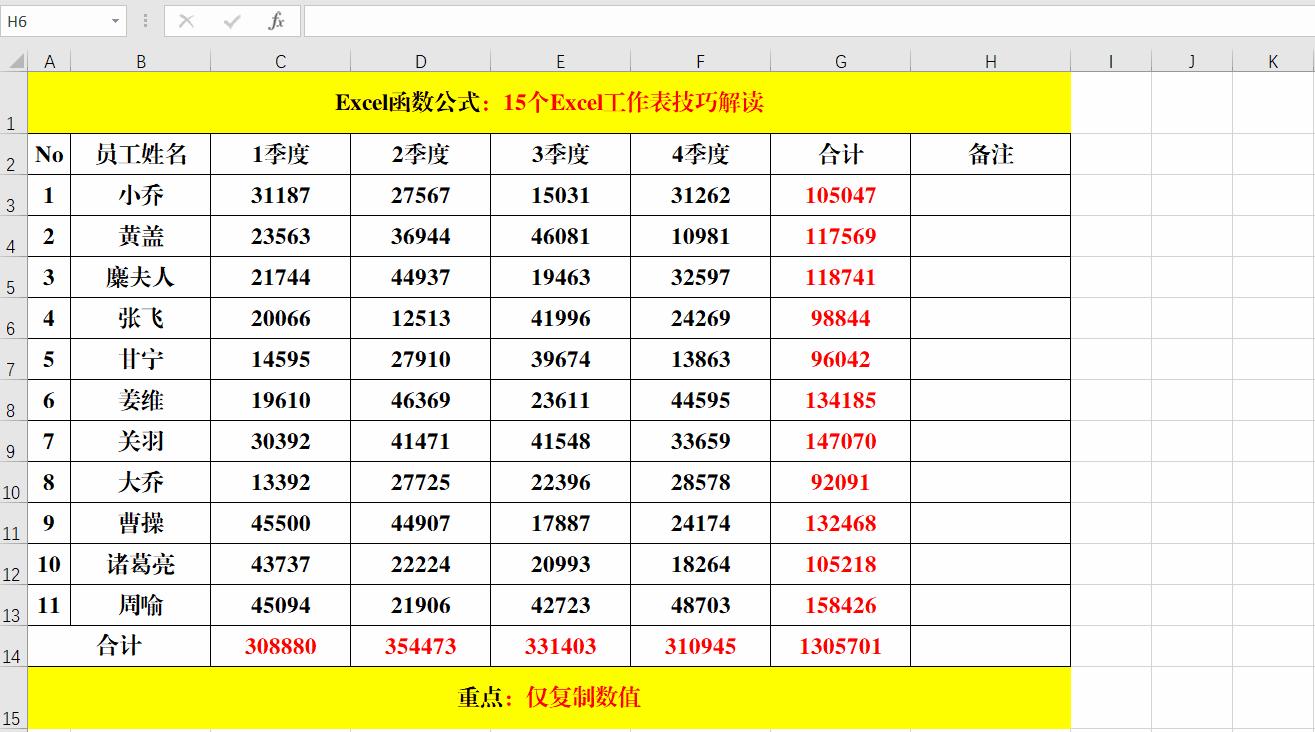Select column B header
Screen dimensions: 1315x732
[141, 60]
